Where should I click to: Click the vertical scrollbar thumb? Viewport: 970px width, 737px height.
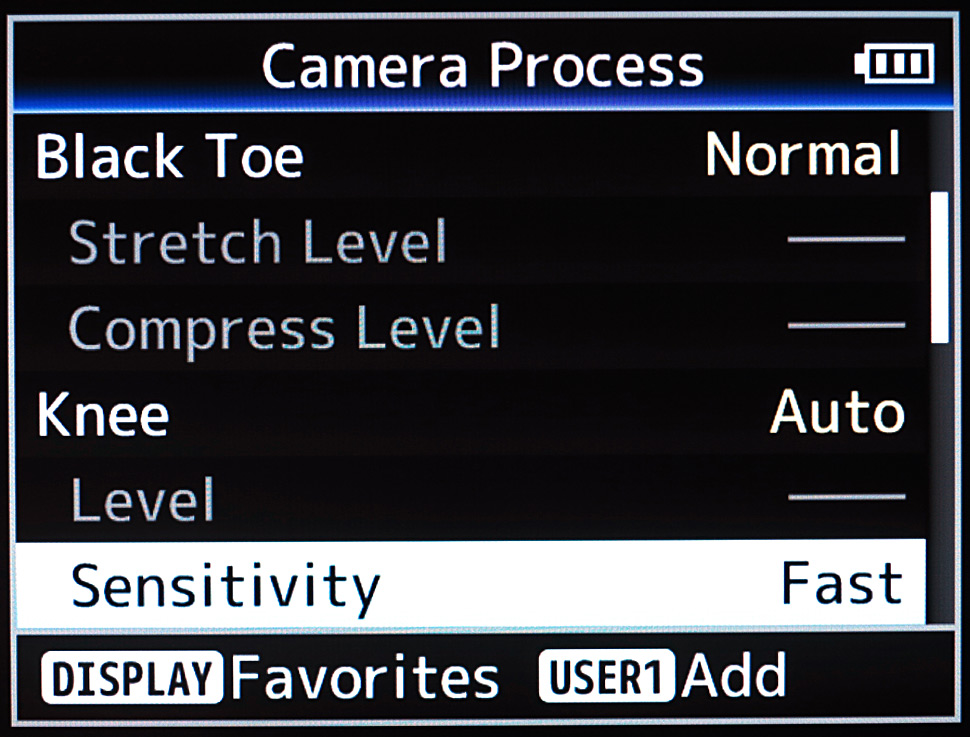tap(939, 268)
